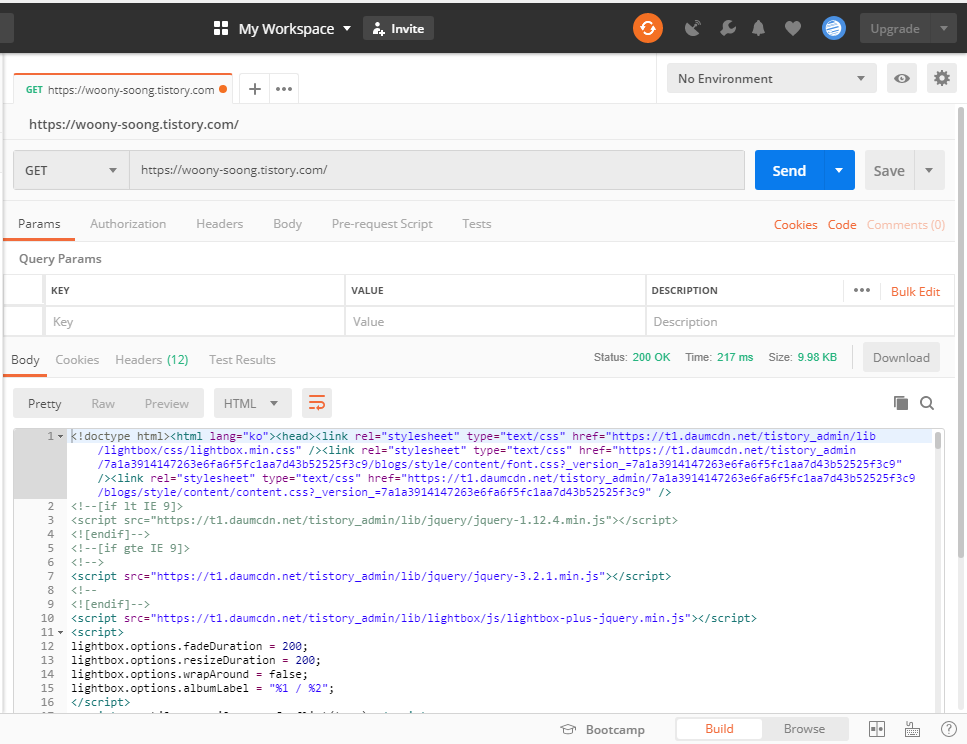Image resolution: width=967 pixels, height=744 pixels.
Task: Switch to Browse mode
Action: [x=804, y=729]
